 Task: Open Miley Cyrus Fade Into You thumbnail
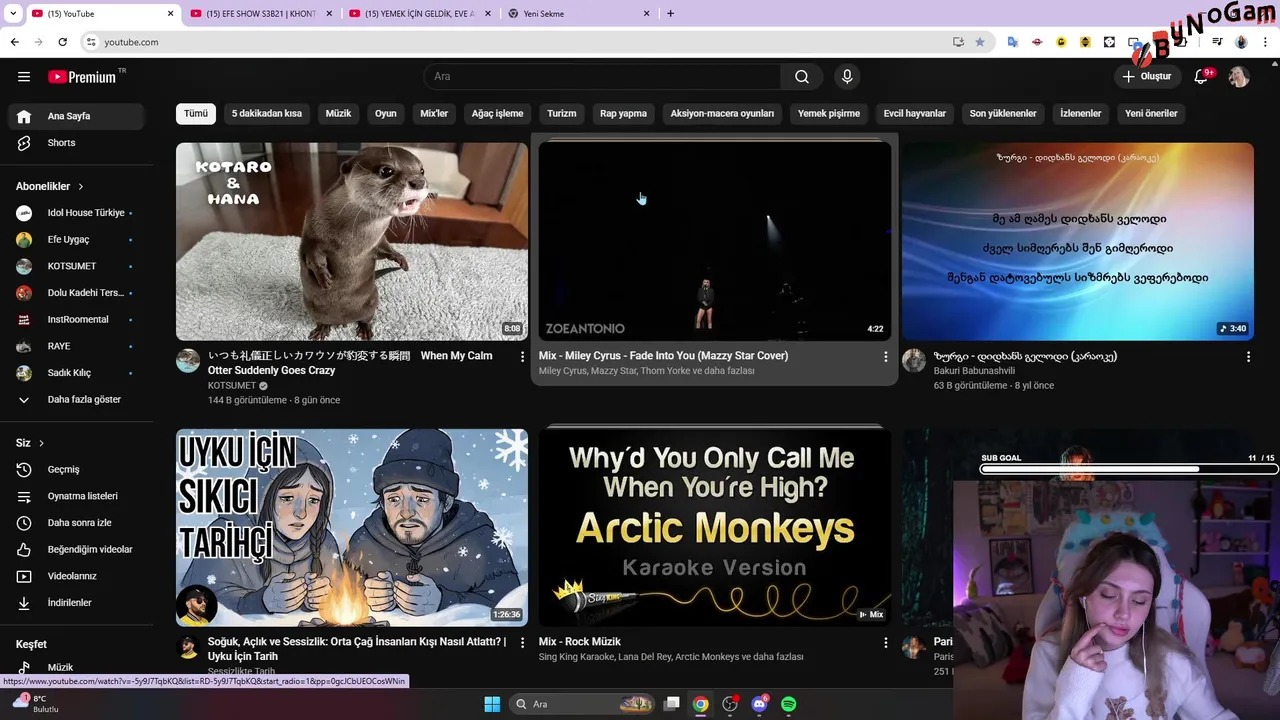715,241
